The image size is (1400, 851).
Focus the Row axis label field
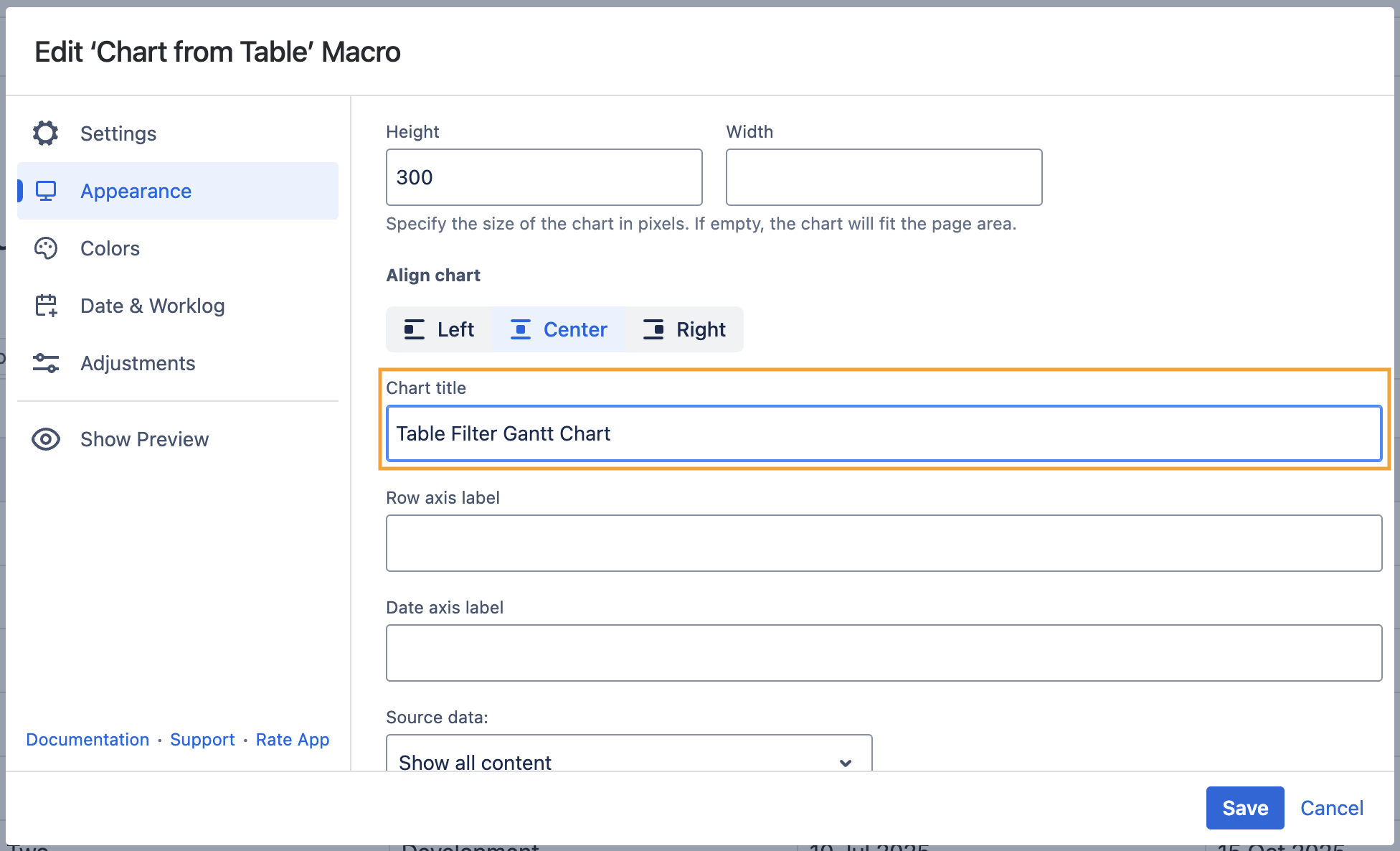884,543
